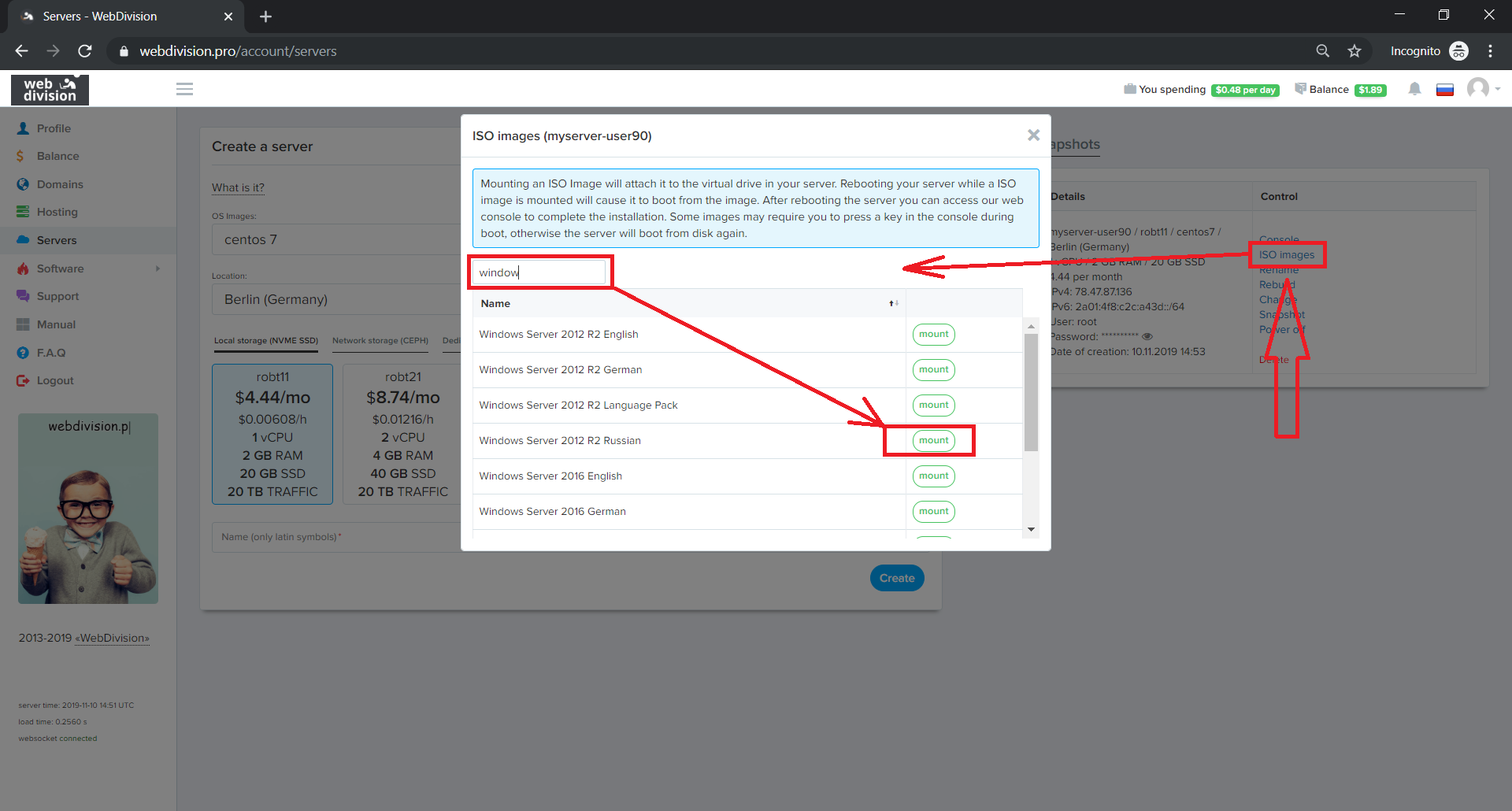Open Servers in the sidebar

click(57, 240)
